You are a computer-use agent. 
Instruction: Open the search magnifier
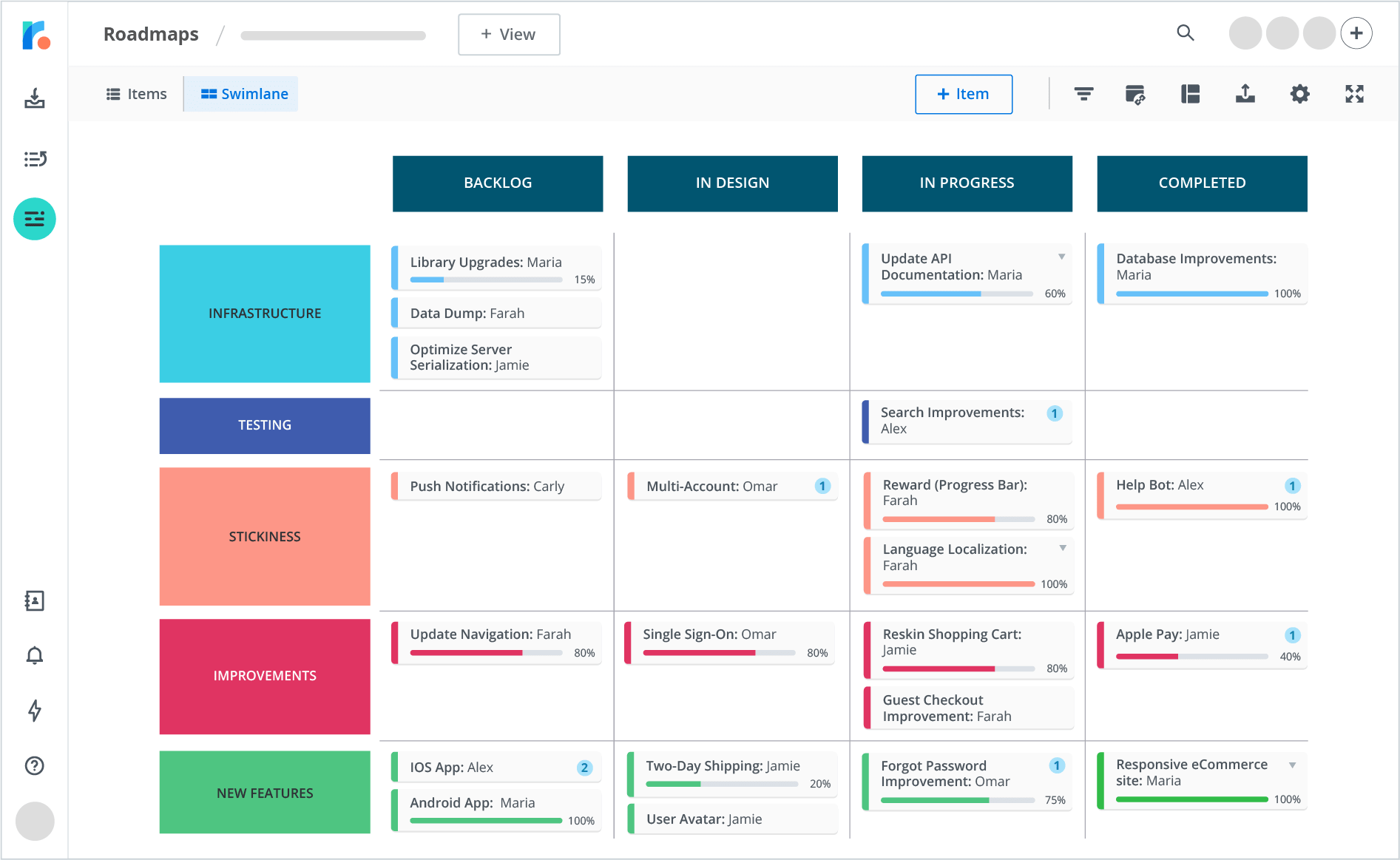(1185, 33)
